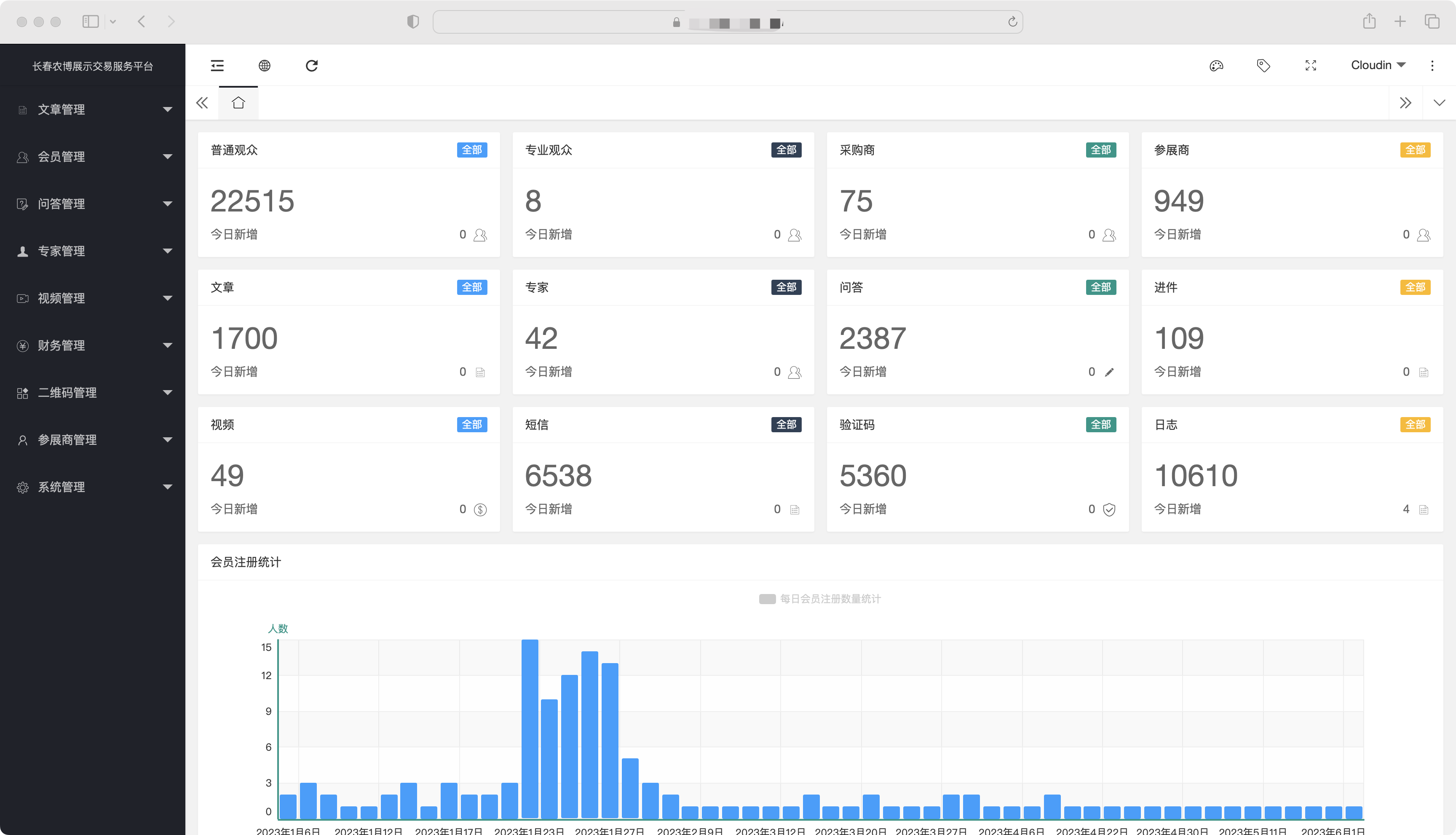Image resolution: width=1456 pixels, height=835 pixels.
Task: Enter fullscreen using the expand icon
Action: click(1310, 65)
